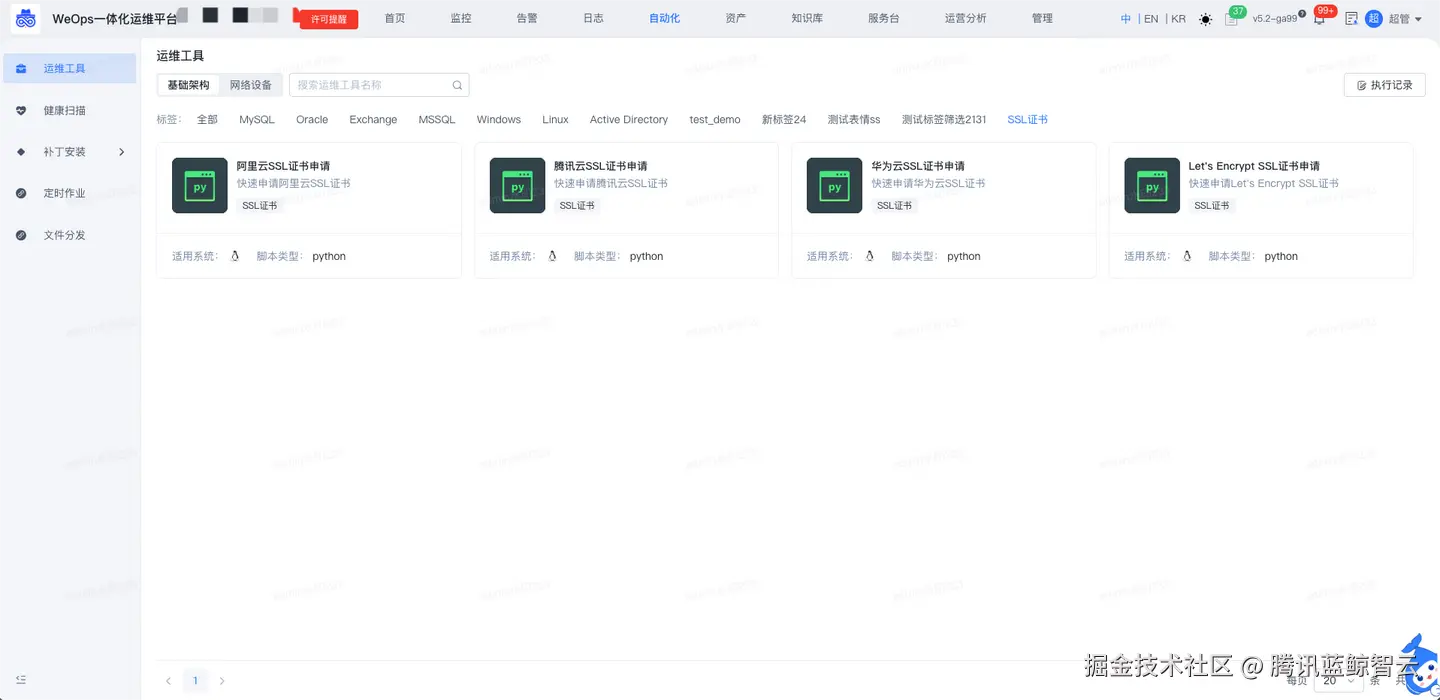Open the 告警 top navigation item
Viewport: 1440px width, 700px height.
[x=527, y=18]
